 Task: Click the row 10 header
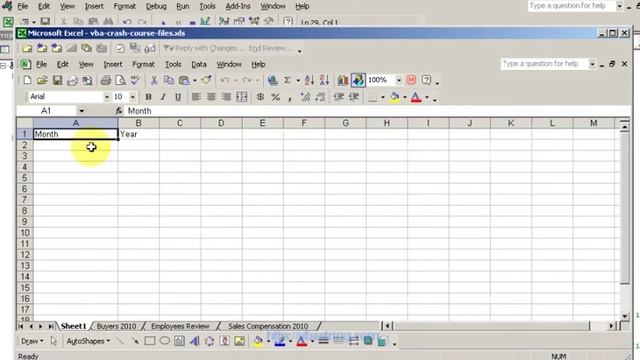pyautogui.click(x=25, y=233)
